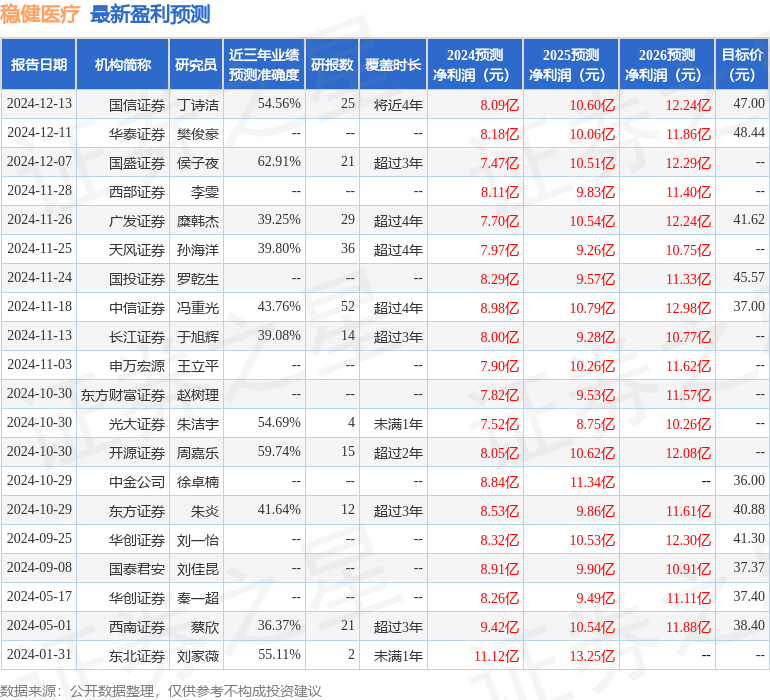
Task: Click the 覆盖时长 column header
Action: click(393, 65)
